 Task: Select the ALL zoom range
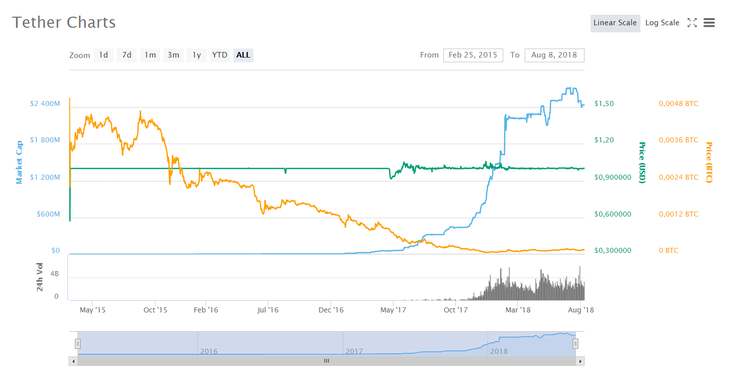tap(243, 55)
